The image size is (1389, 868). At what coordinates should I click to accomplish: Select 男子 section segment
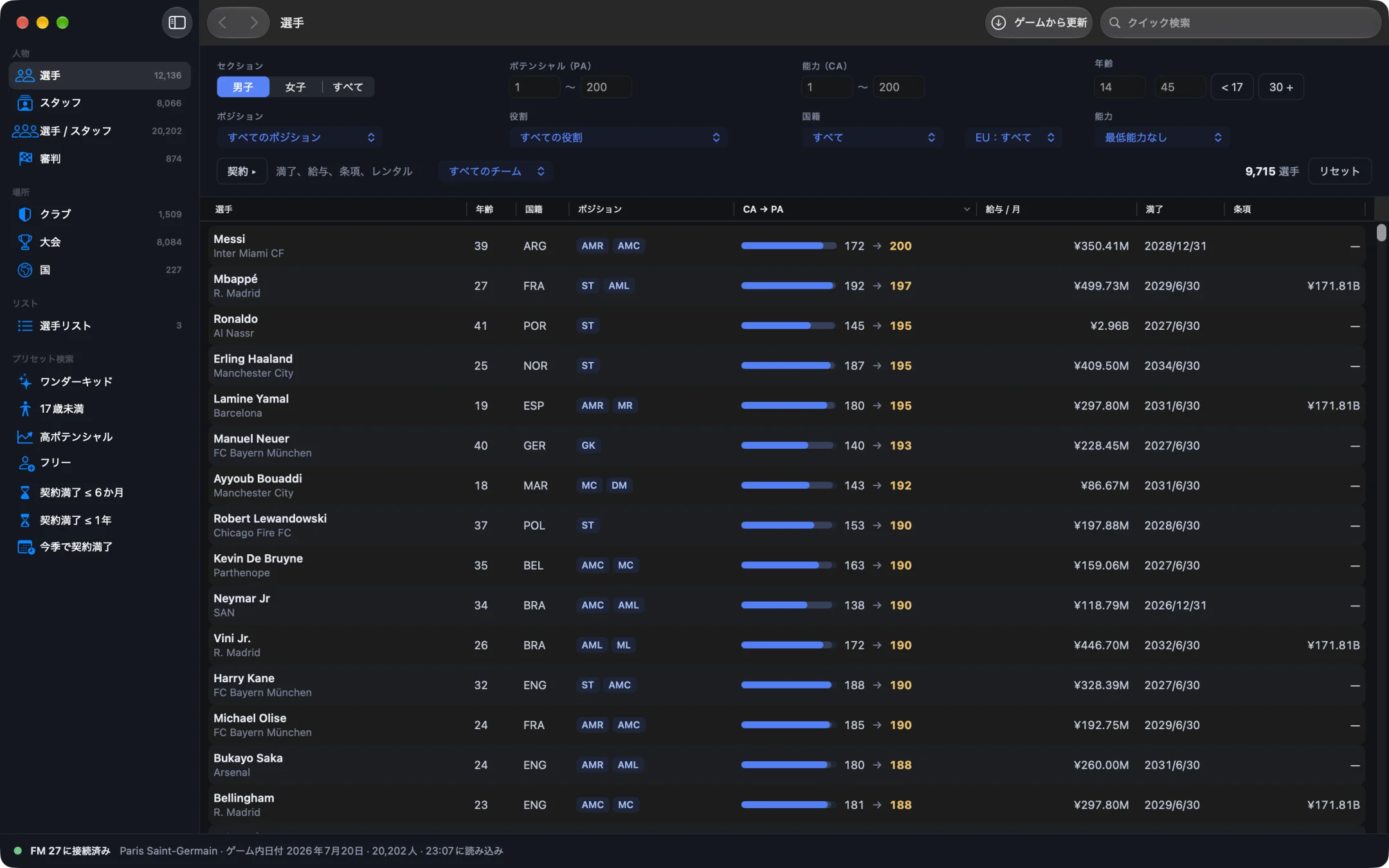tap(243, 87)
